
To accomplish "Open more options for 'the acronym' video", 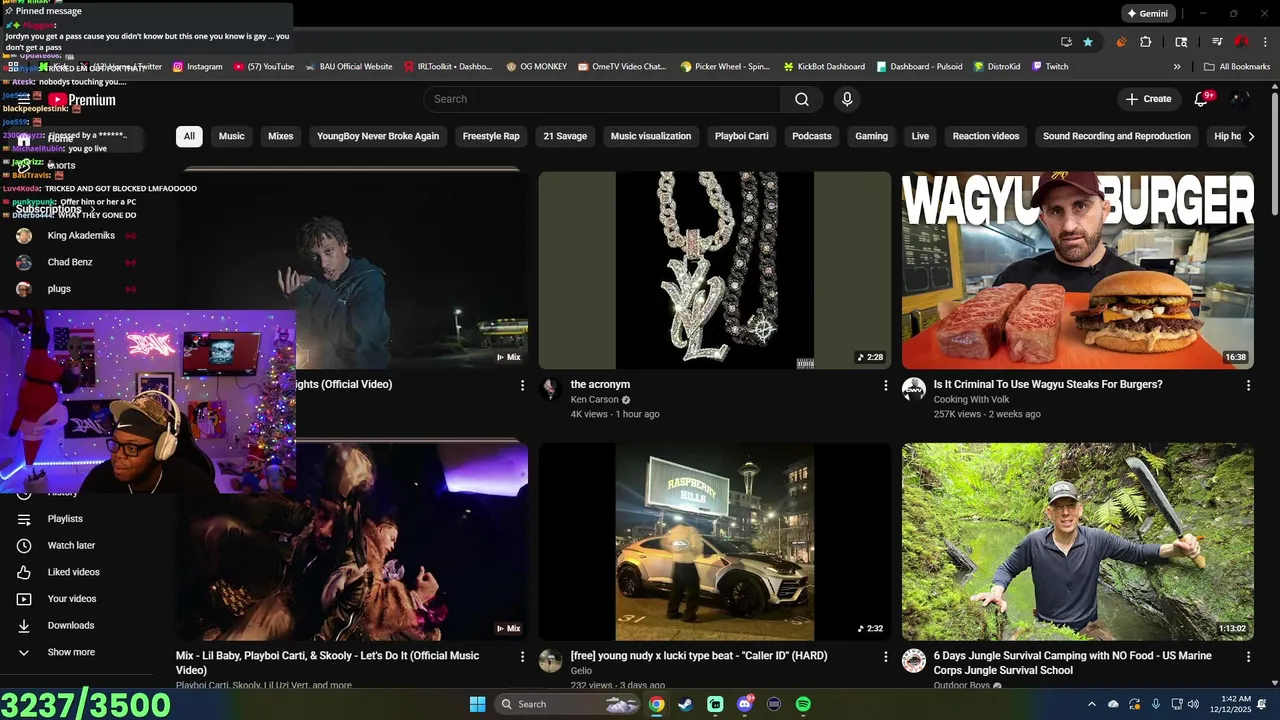I will point(885,385).
